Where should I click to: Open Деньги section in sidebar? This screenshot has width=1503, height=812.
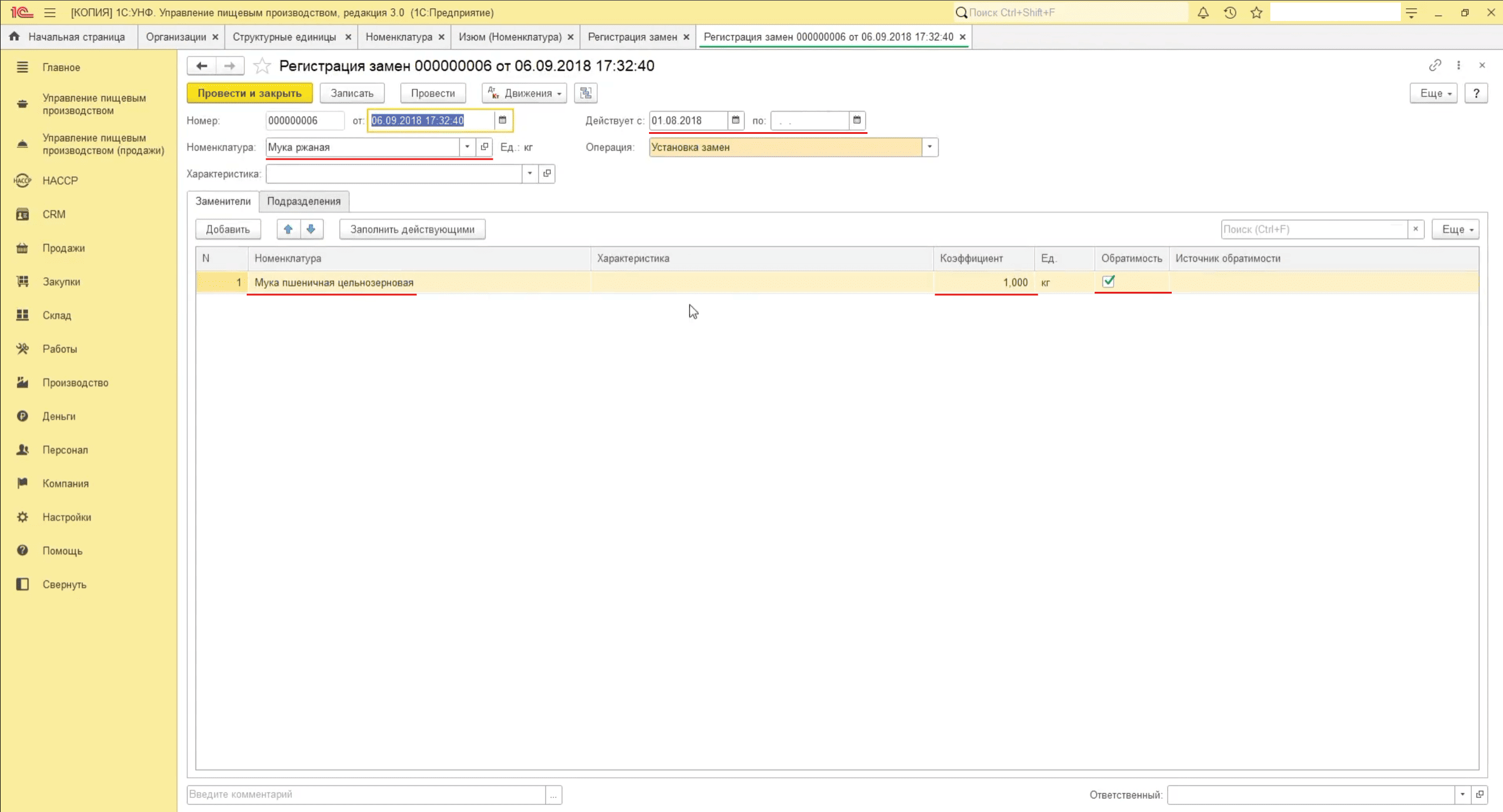59,416
